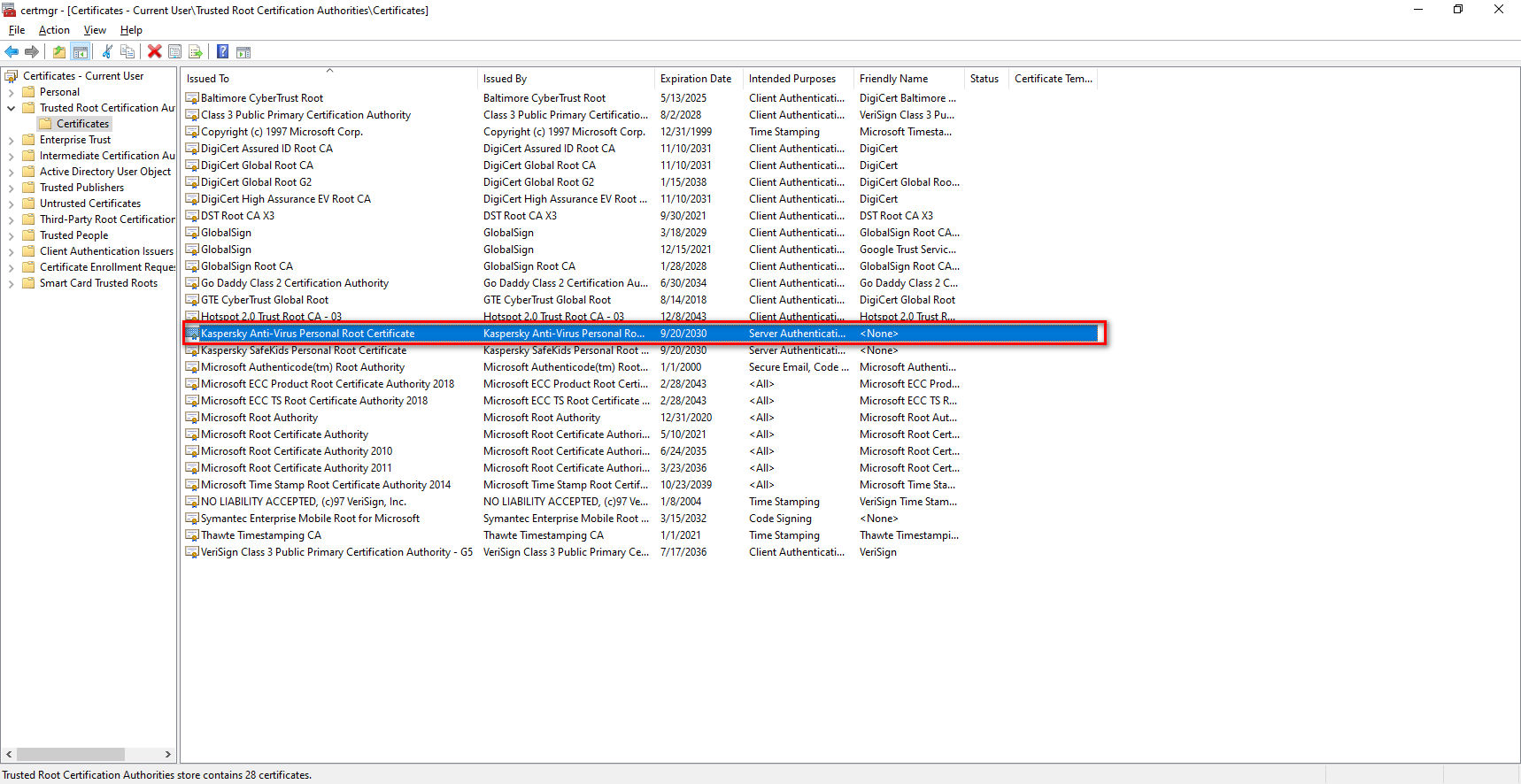Screen dimensions: 1521x784
Task: Sort by the Issued To column header
Action: click(x=329, y=79)
